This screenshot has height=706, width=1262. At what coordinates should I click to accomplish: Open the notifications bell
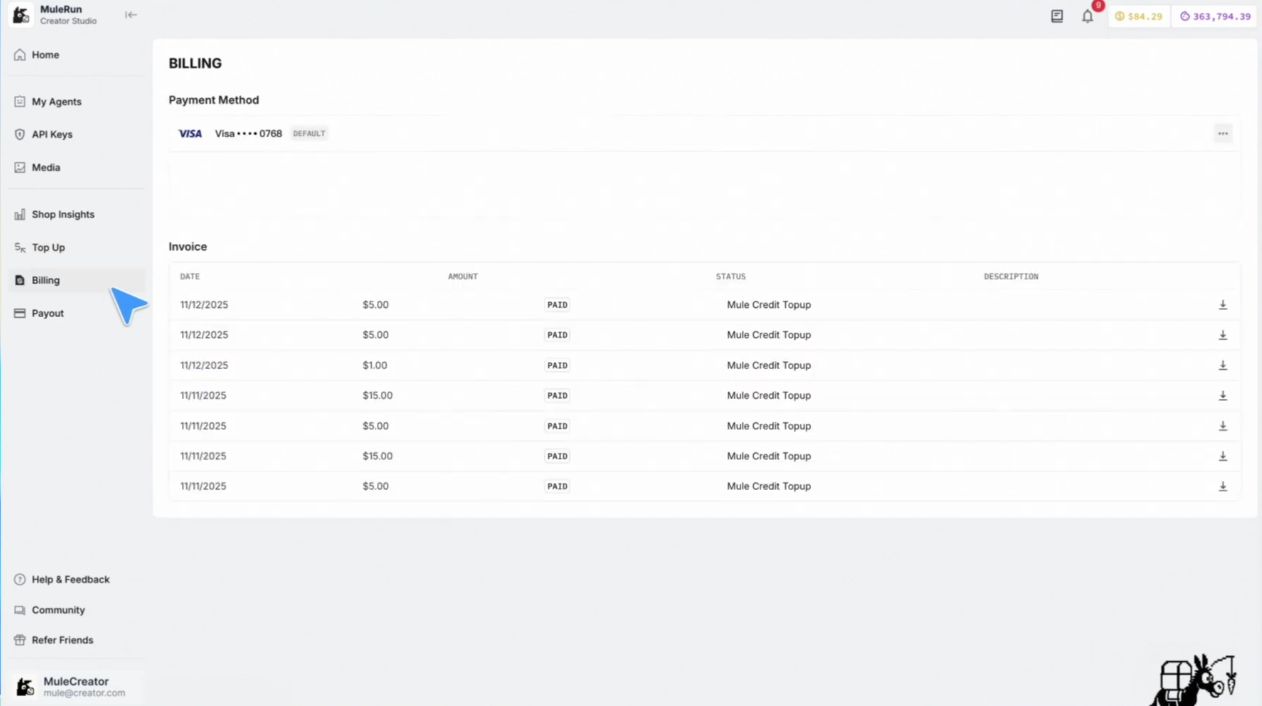1087,16
